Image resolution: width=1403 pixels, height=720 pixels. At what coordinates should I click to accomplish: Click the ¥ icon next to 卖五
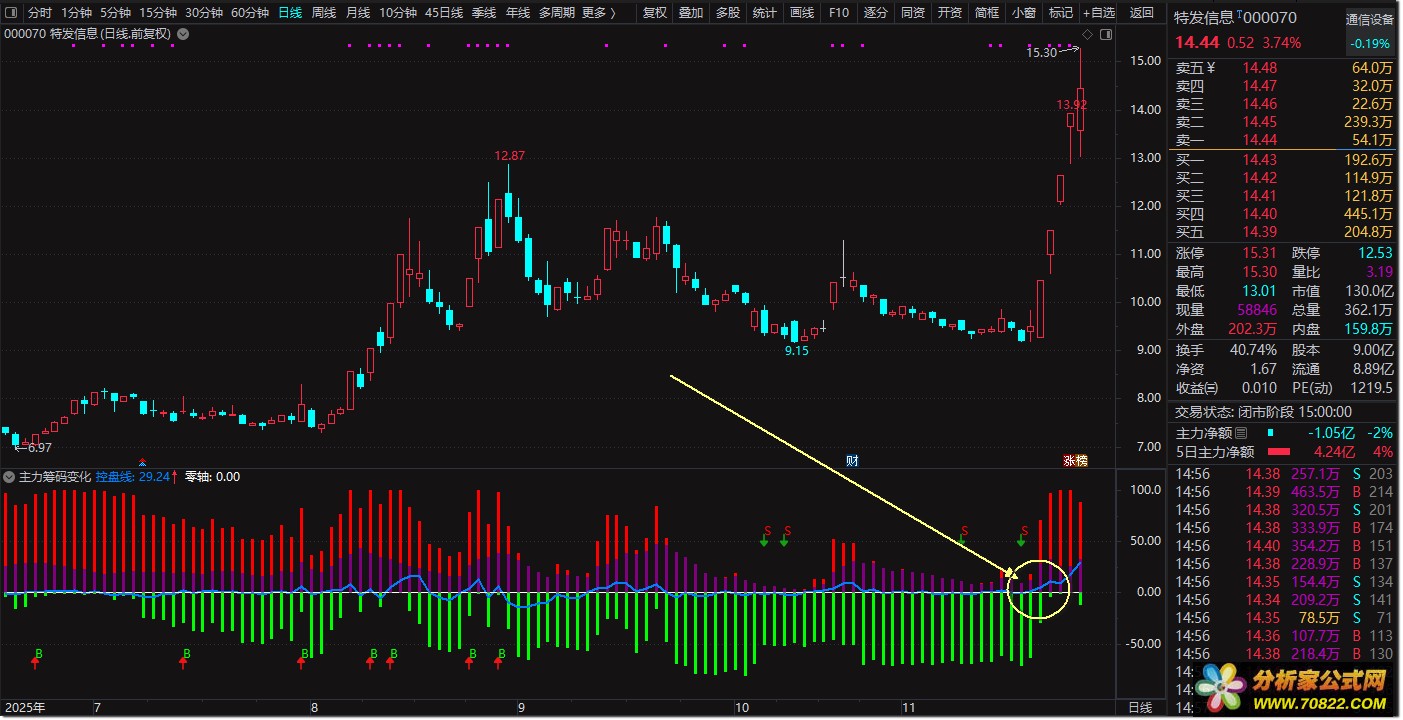pos(1211,68)
